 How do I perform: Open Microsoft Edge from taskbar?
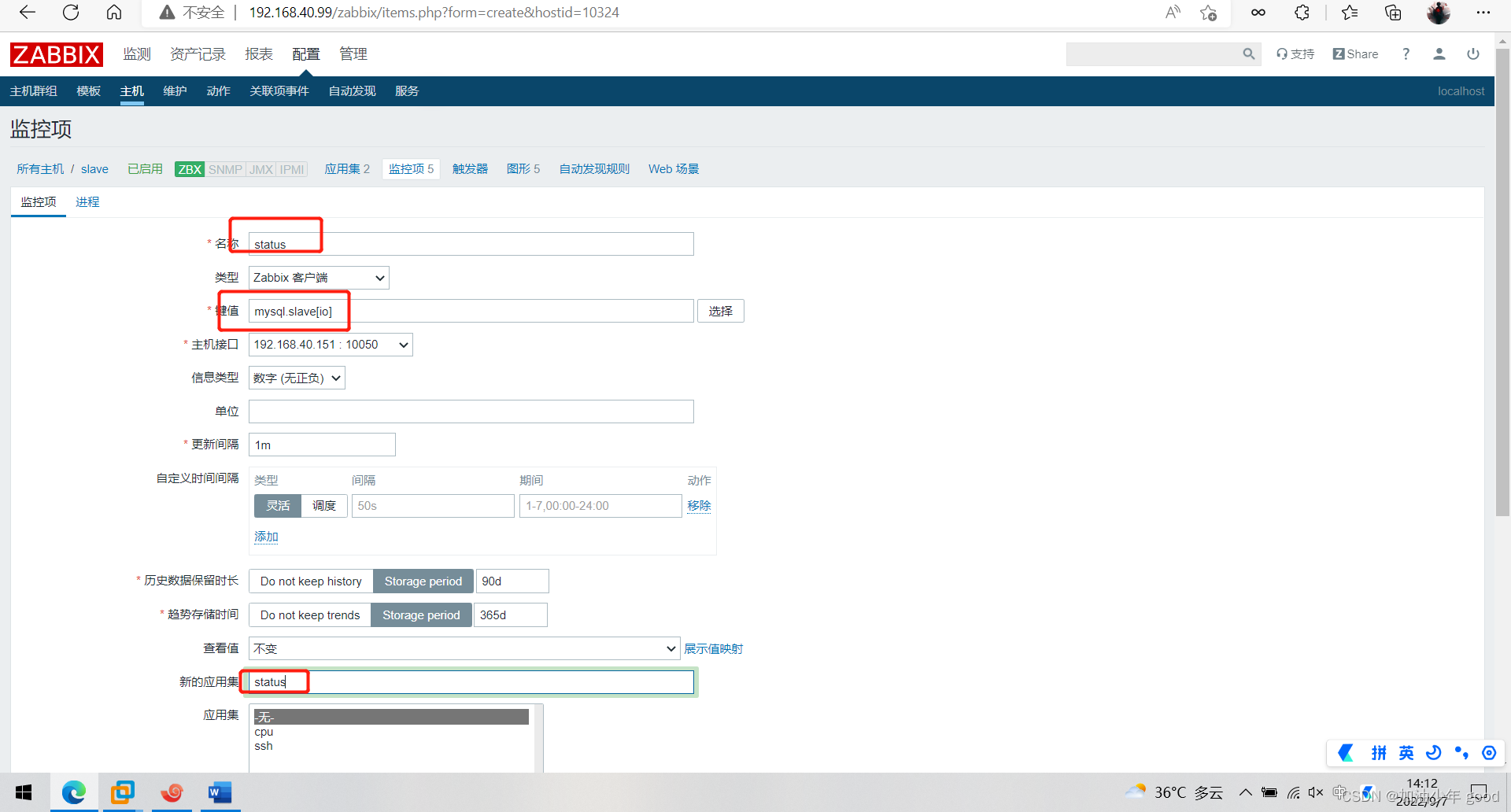74,792
